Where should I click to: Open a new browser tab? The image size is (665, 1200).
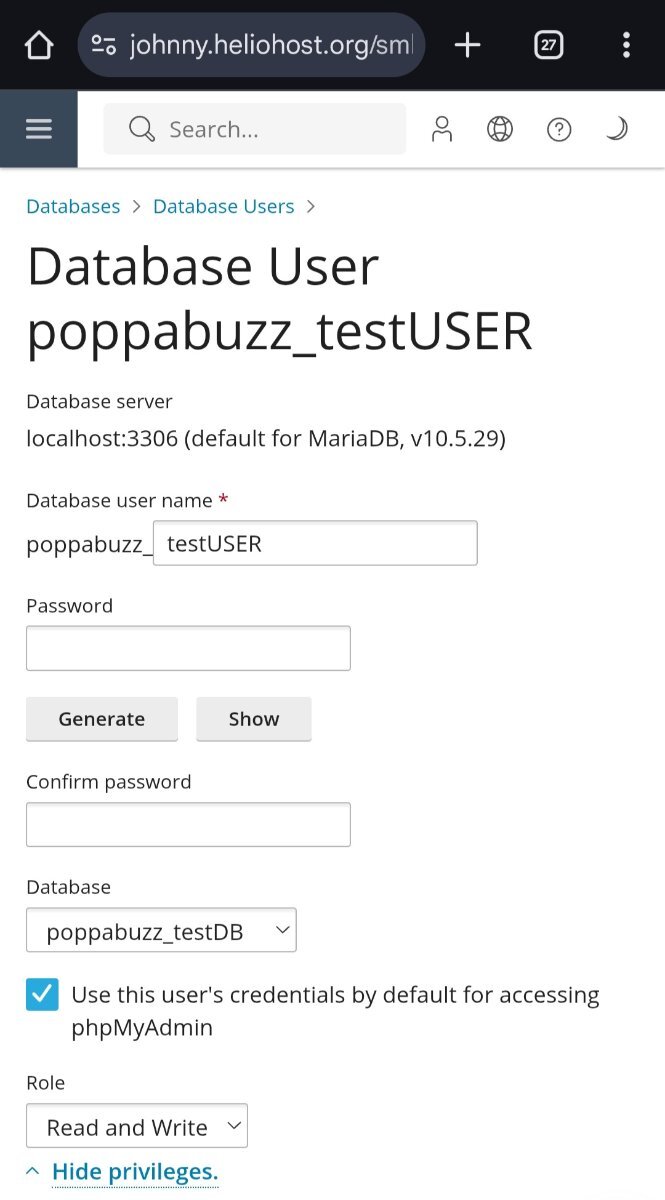[467, 45]
